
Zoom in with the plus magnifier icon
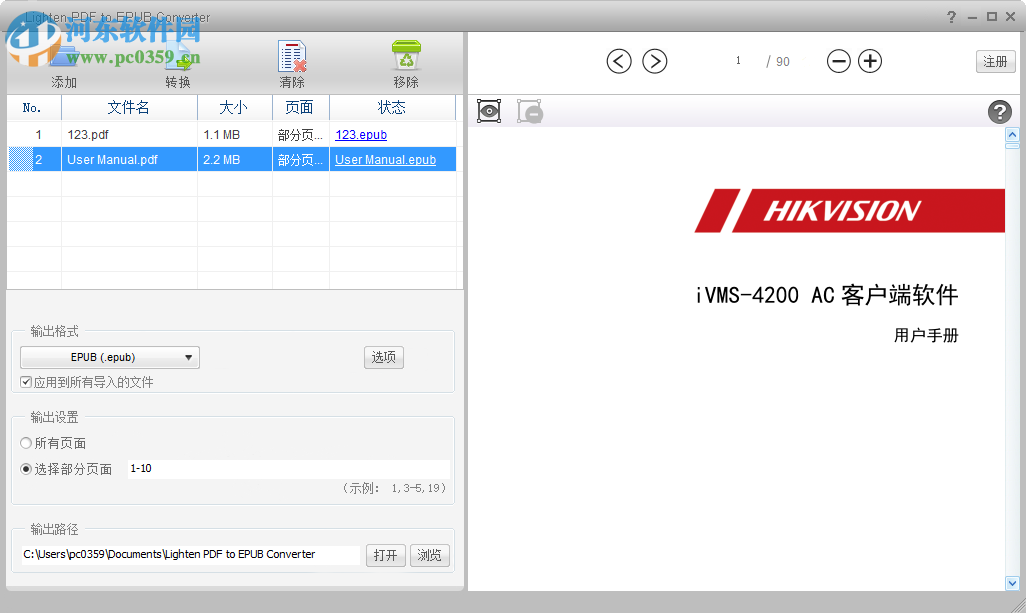tap(869, 61)
